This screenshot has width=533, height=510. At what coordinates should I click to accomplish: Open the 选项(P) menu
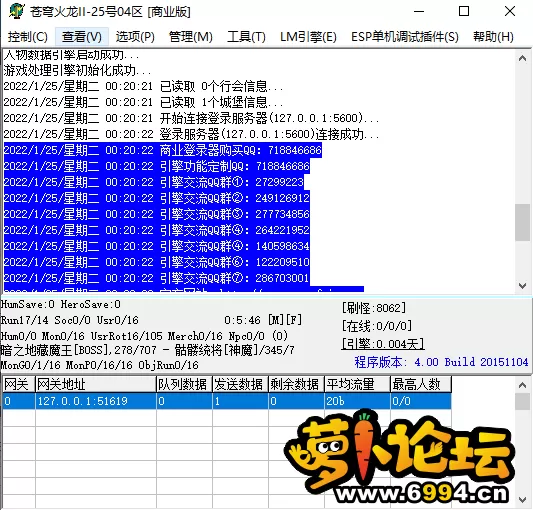(x=135, y=37)
